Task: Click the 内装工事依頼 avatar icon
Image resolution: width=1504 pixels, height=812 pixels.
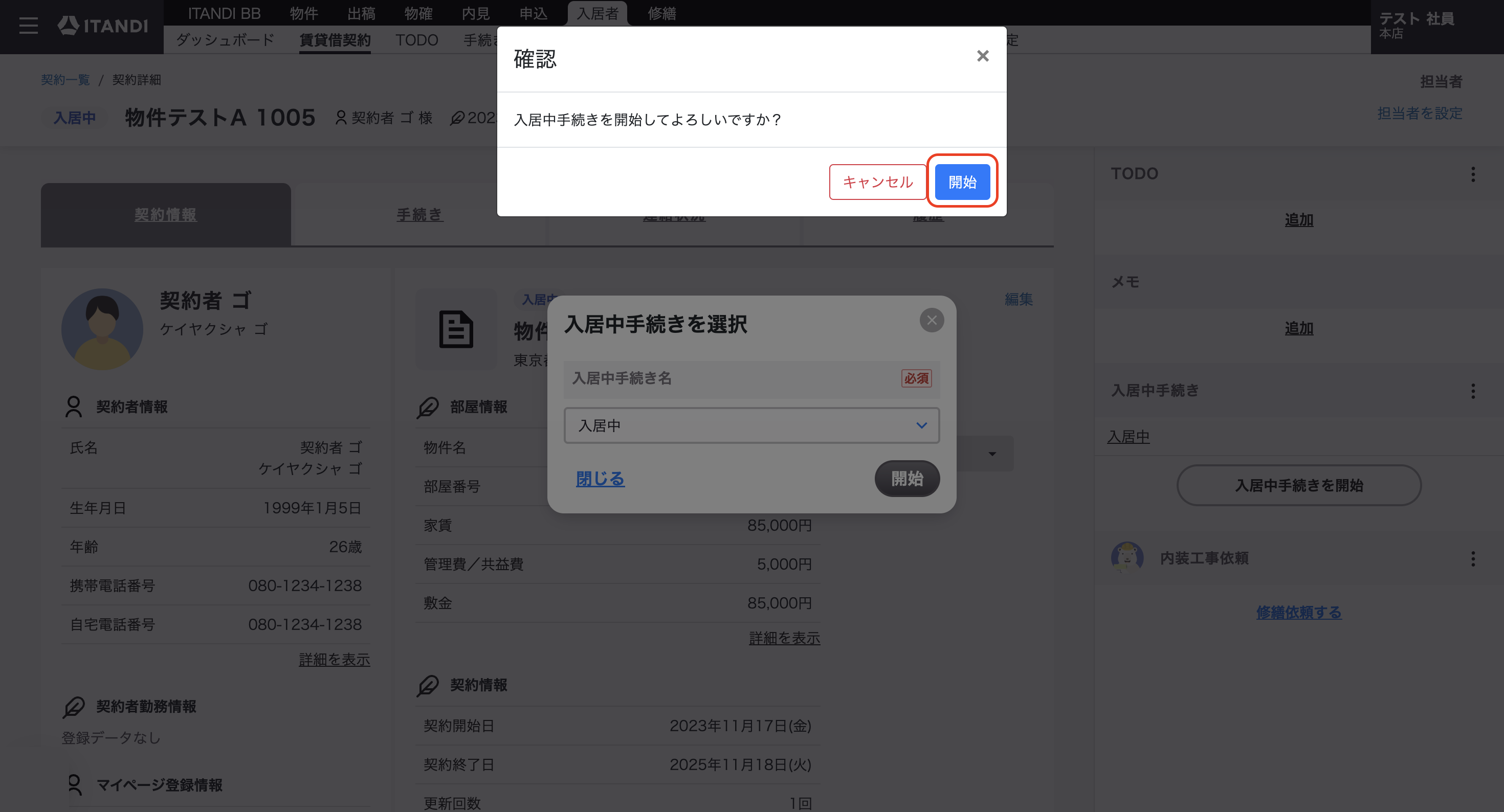Action: (x=1127, y=557)
